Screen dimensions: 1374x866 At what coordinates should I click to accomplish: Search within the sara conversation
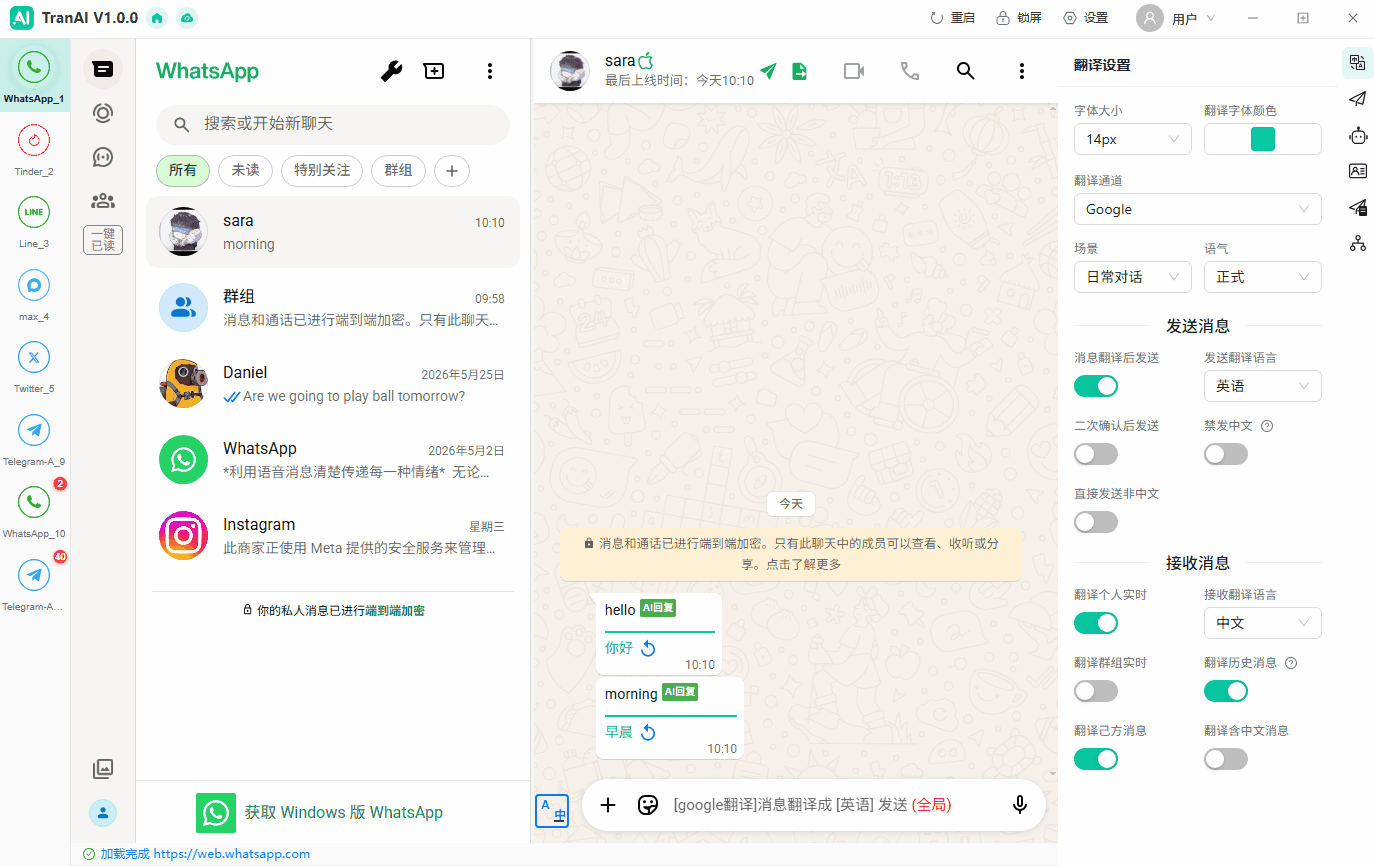[965, 71]
